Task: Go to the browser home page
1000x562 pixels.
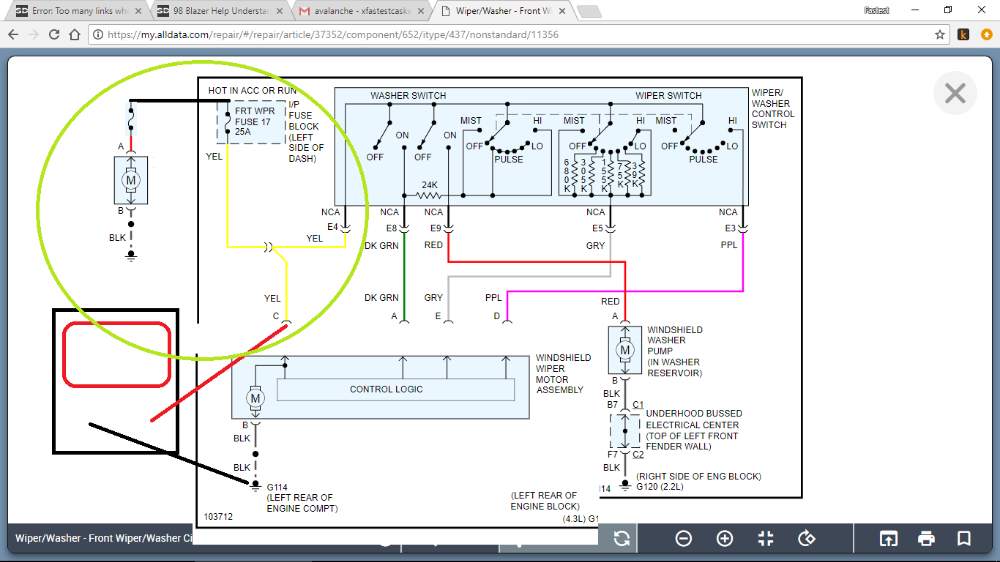Action: tap(76, 34)
